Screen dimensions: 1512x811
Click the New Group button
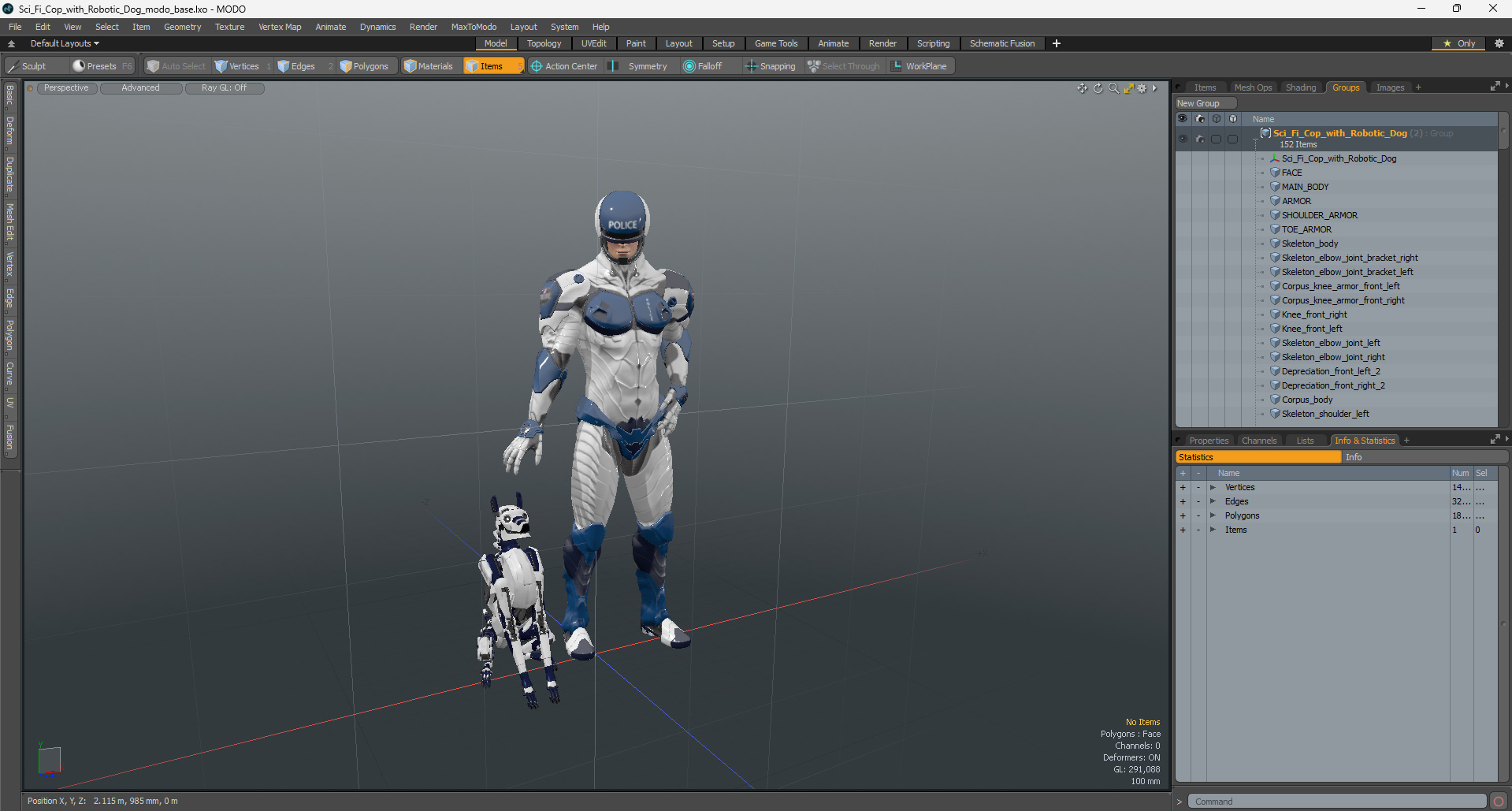[x=1206, y=103]
